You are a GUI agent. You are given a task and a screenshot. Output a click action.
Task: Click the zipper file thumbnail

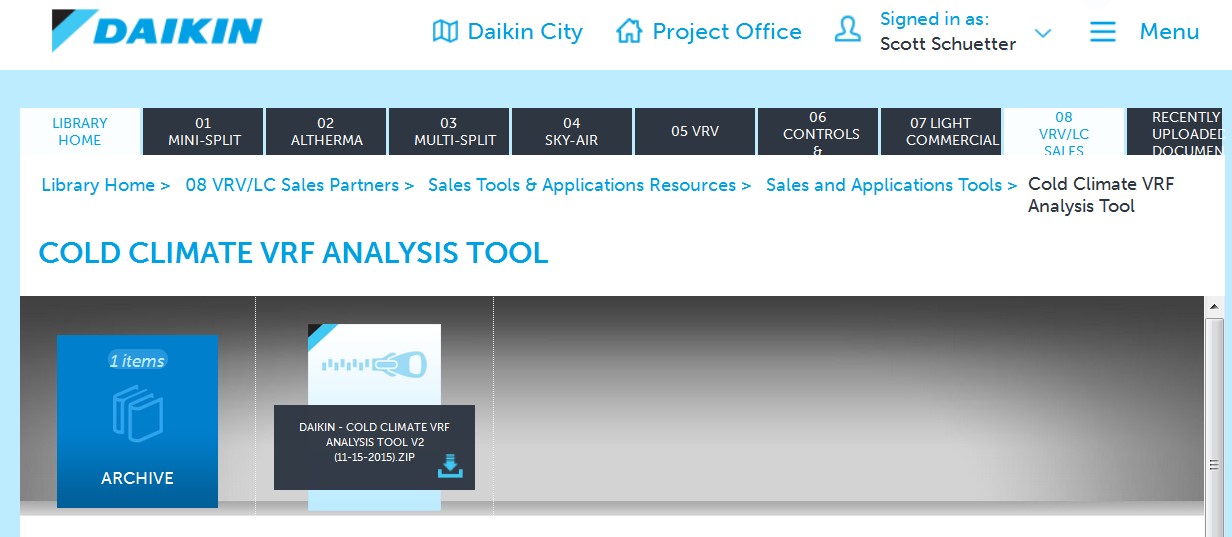click(374, 365)
